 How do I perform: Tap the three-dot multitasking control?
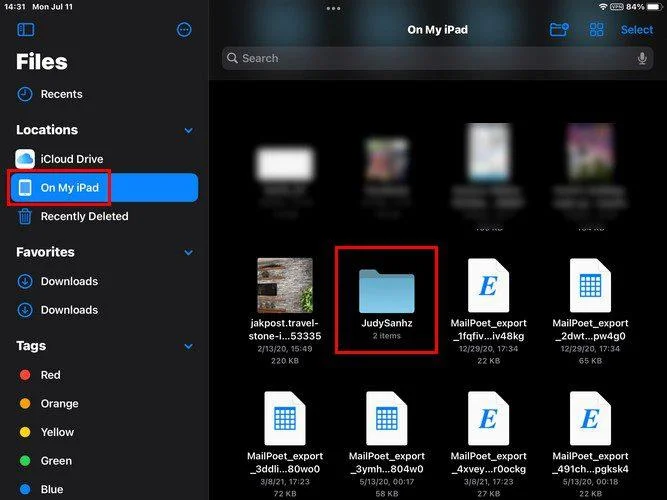(x=333, y=8)
